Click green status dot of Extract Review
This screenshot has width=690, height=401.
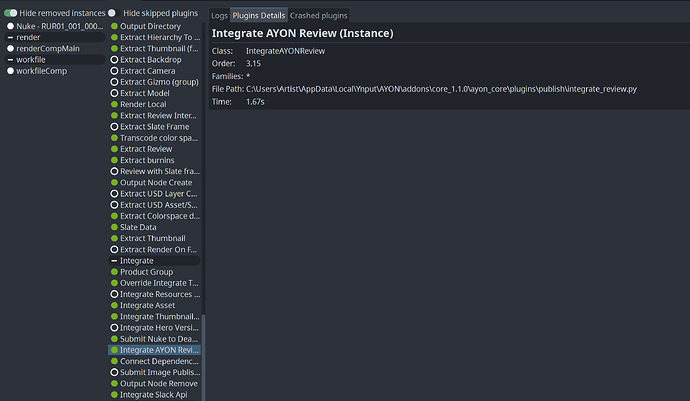click(x=114, y=149)
